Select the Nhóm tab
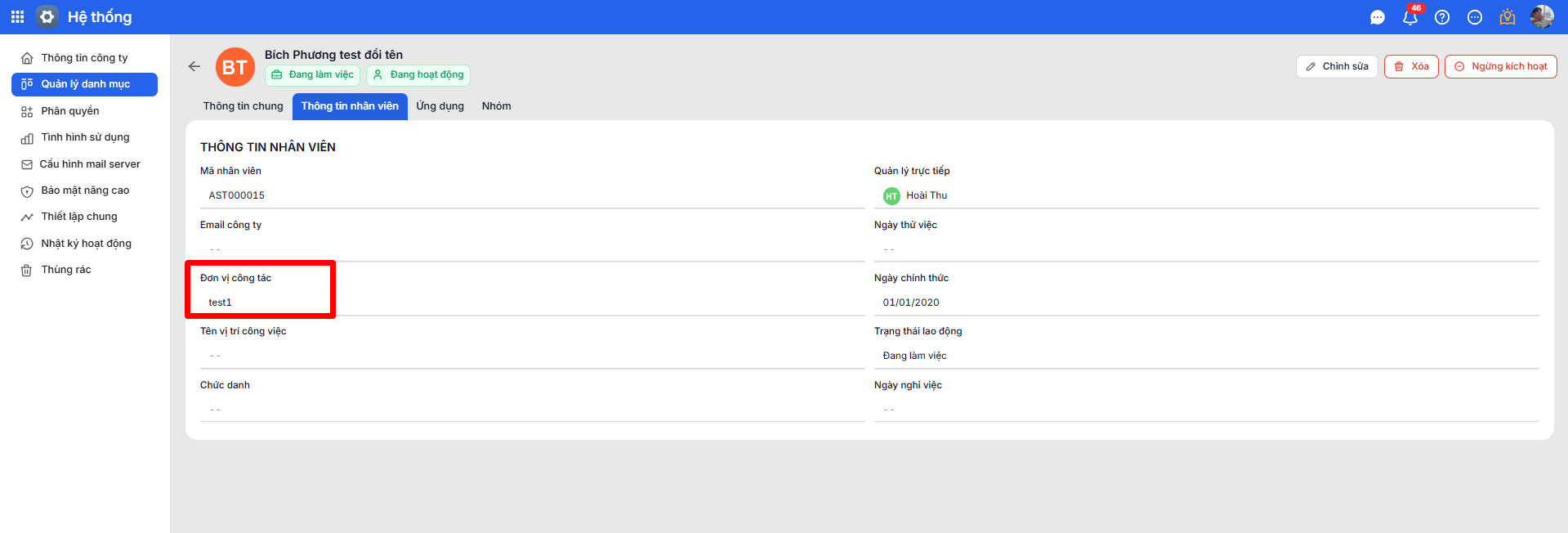The height and width of the screenshot is (533, 1568). (x=496, y=106)
